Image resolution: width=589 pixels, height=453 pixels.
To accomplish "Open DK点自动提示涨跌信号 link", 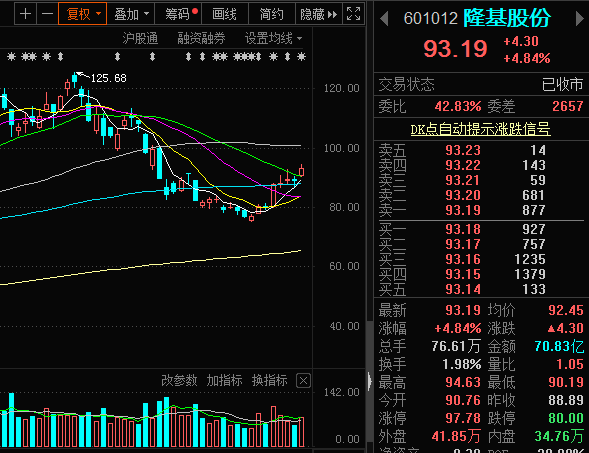I will (x=480, y=129).
